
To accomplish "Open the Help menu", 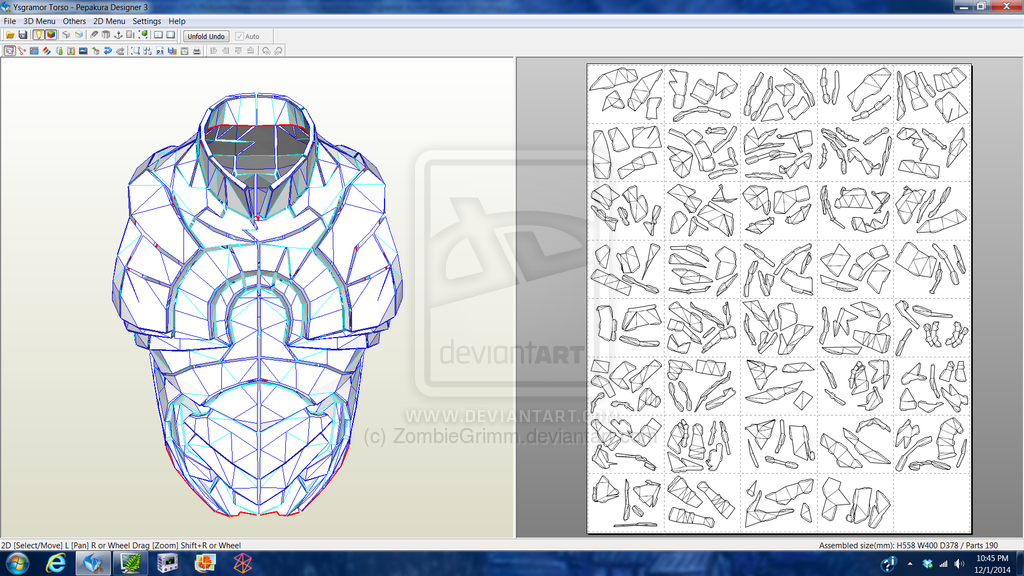I will point(177,21).
